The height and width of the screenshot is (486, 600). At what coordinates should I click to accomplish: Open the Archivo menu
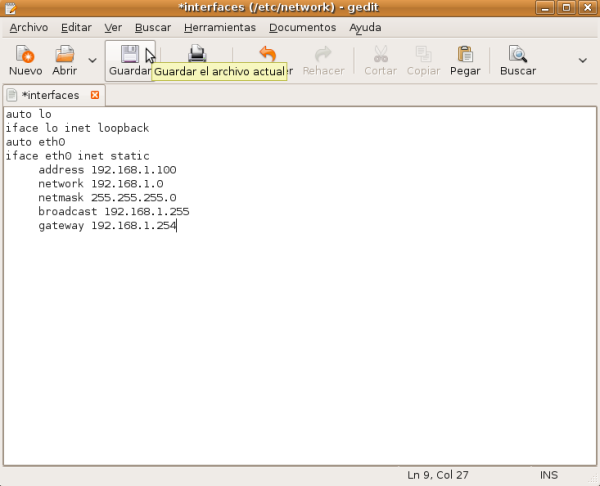point(28,28)
